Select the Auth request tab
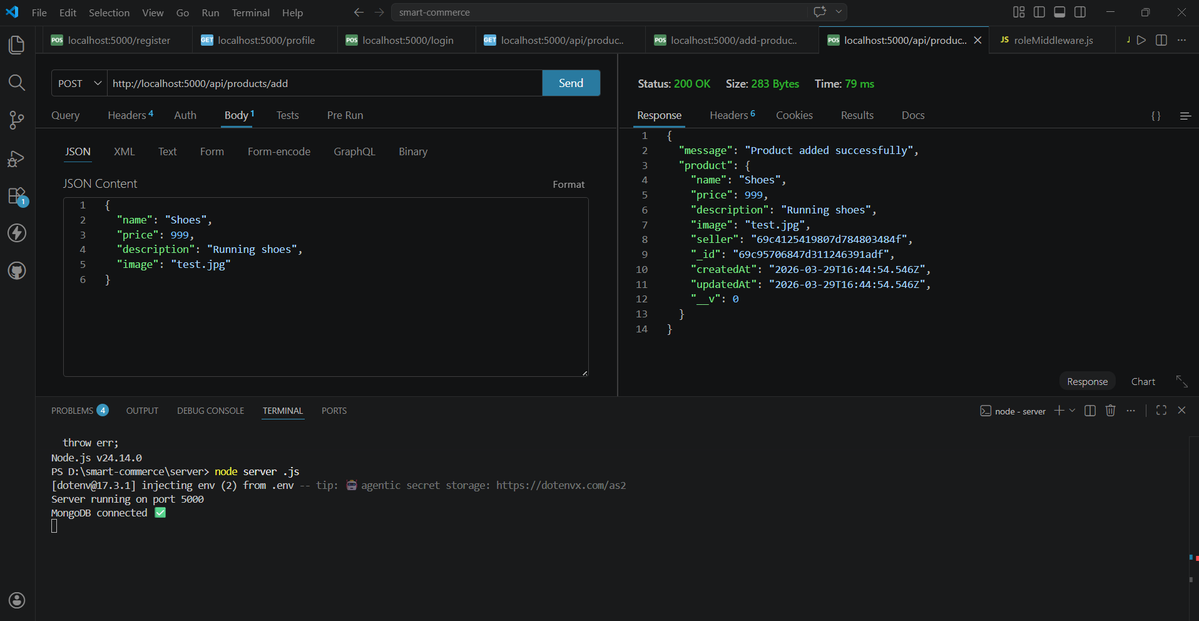This screenshot has height=621, width=1199. (x=185, y=115)
